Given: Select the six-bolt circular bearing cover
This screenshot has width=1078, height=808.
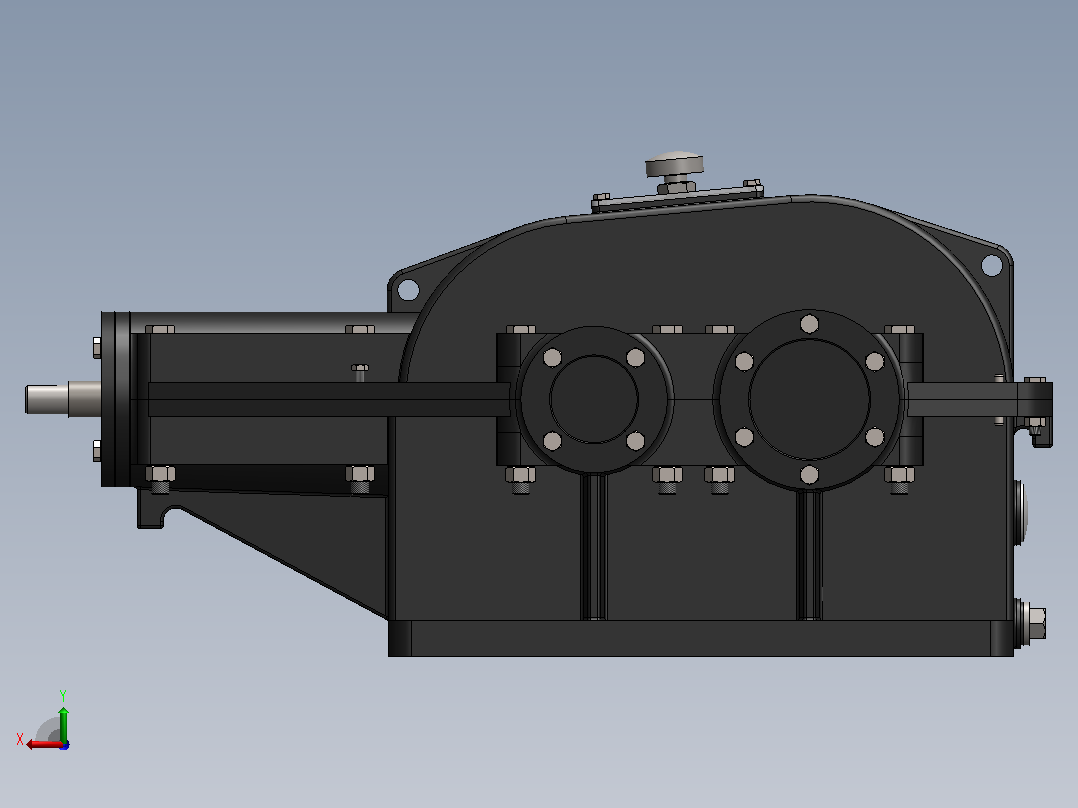Looking at the screenshot, I should [809, 400].
